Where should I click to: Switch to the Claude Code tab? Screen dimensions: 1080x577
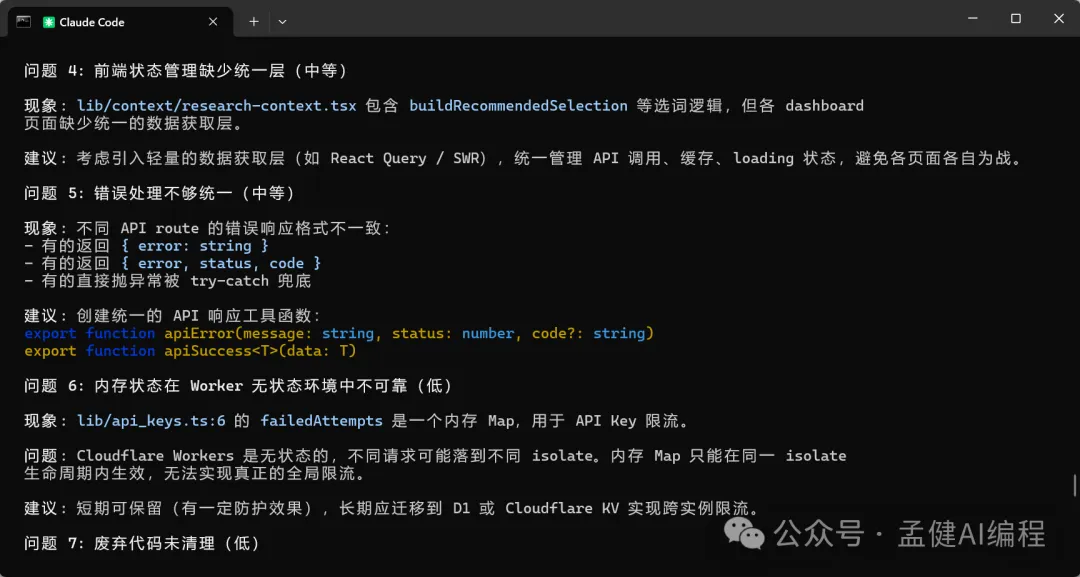click(110, 22)
